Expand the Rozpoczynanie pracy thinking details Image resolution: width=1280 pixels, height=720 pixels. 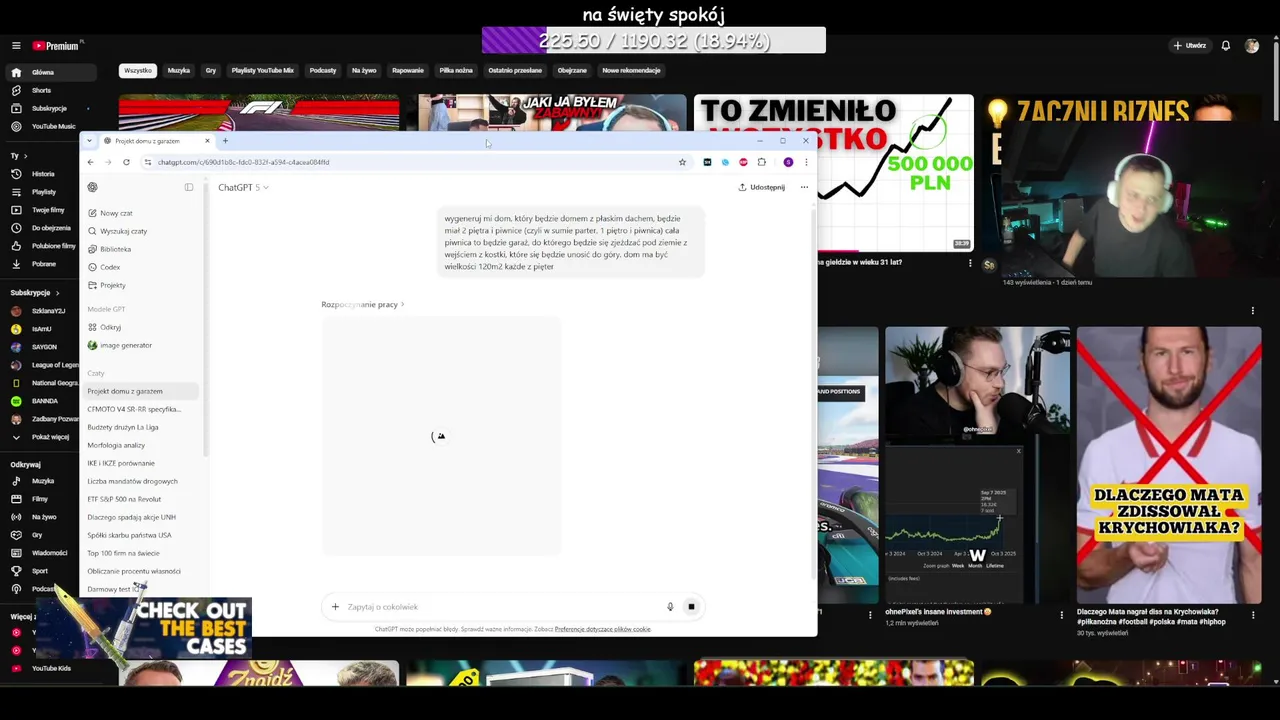362,304
